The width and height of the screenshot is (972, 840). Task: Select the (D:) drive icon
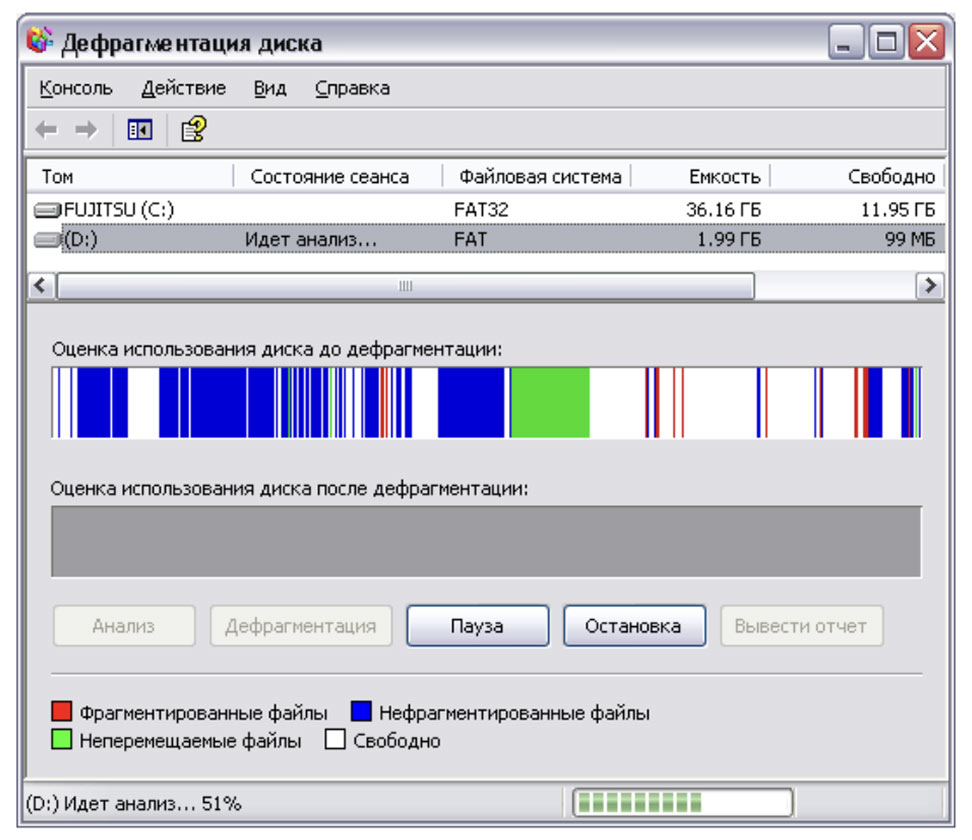tap(48, 239)
